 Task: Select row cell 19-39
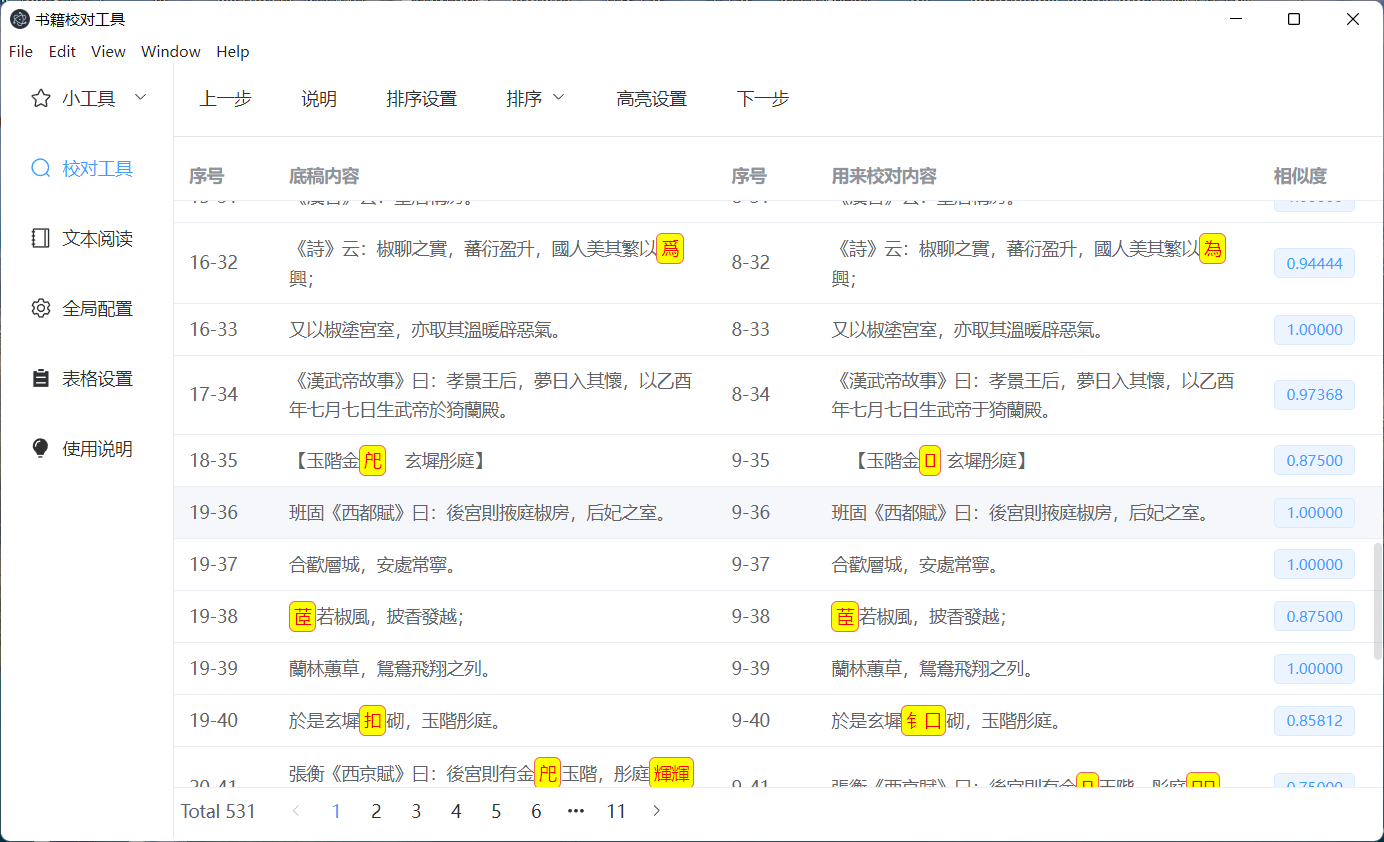pos(214,668)
